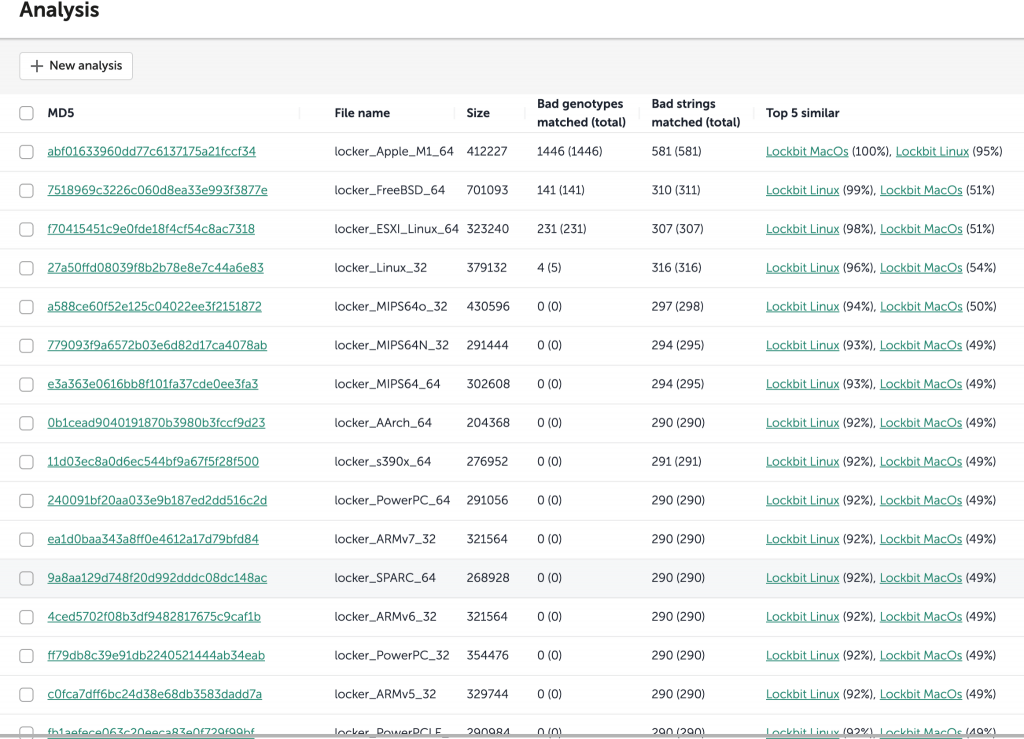The height and width of the screenshot is (739, 1024).
Task: Click the size value 701093
Action: pos(487,190)
